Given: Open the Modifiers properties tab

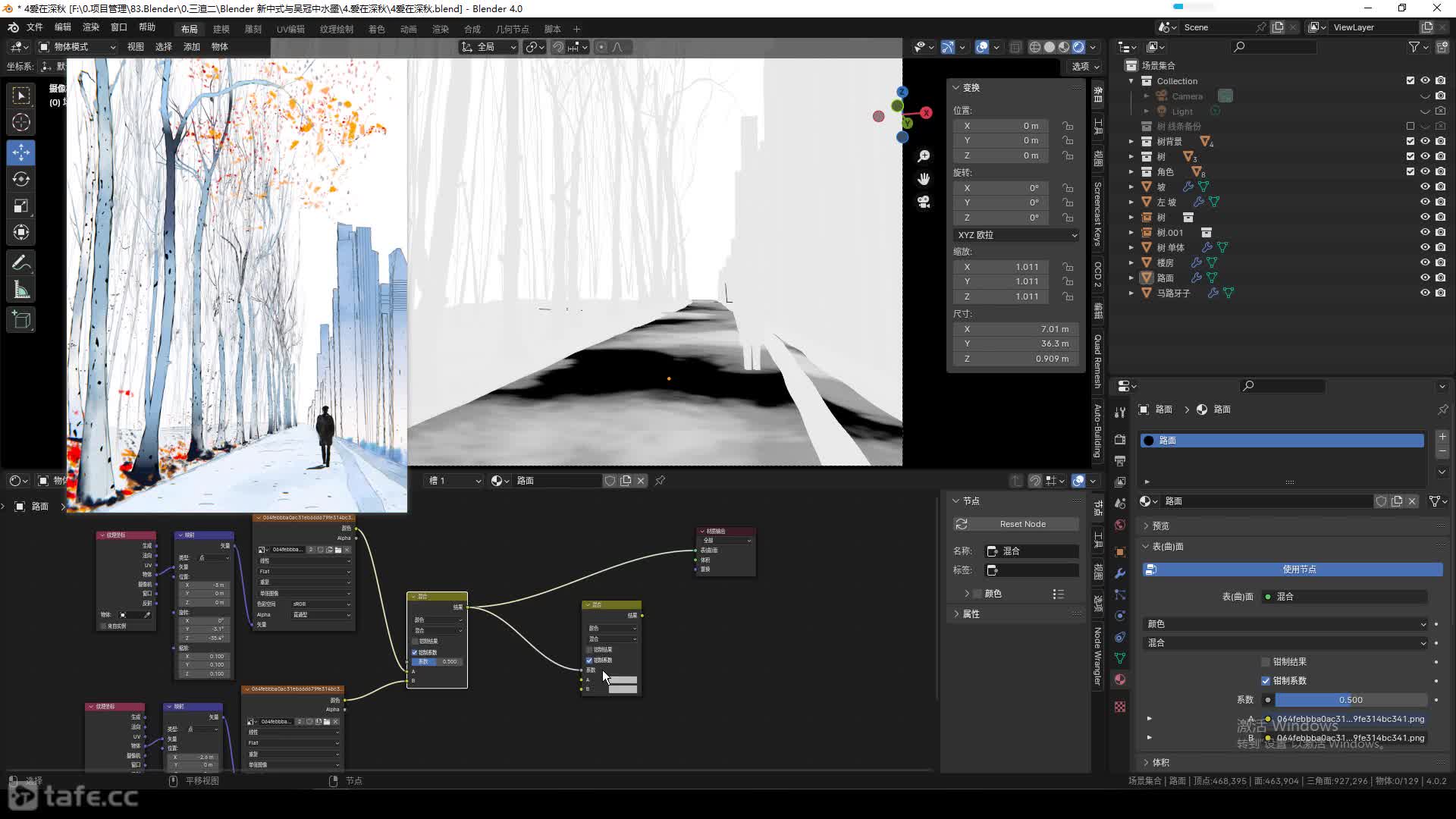Looking at the screenshot, I should 1120,573.
